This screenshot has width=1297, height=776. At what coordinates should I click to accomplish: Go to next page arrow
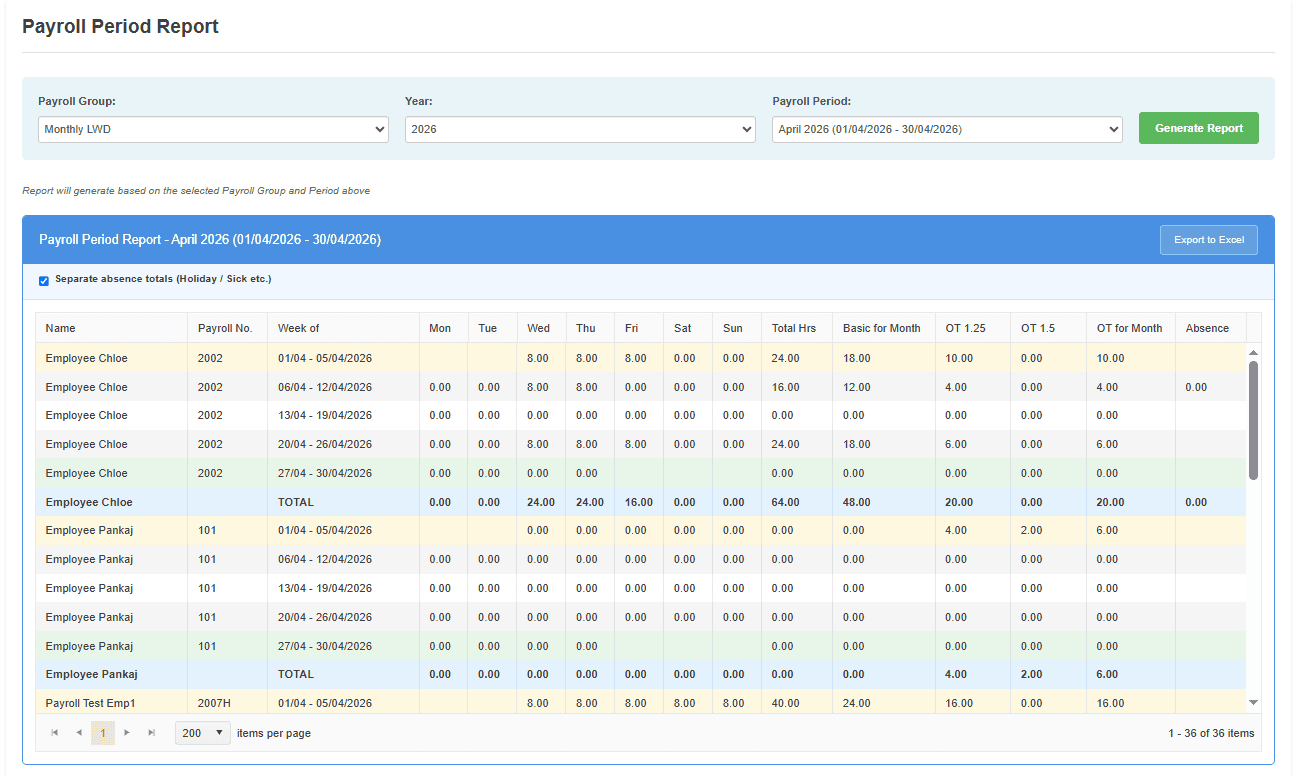(127, 733)
